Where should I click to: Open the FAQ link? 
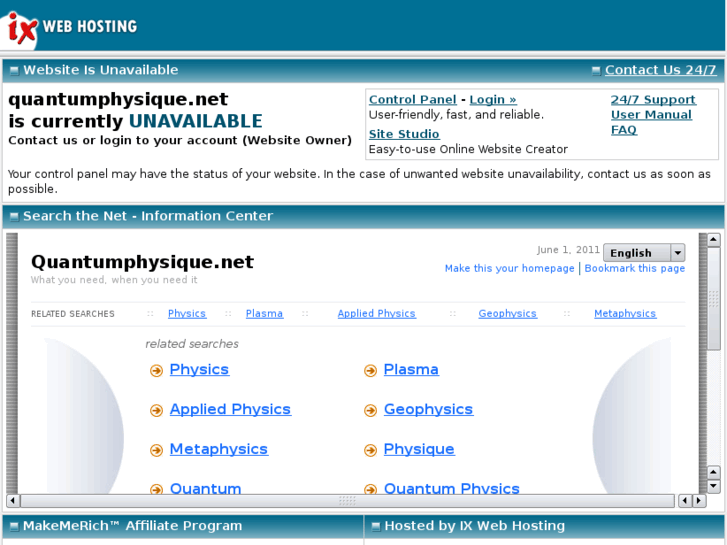click(x=624, y=130)
